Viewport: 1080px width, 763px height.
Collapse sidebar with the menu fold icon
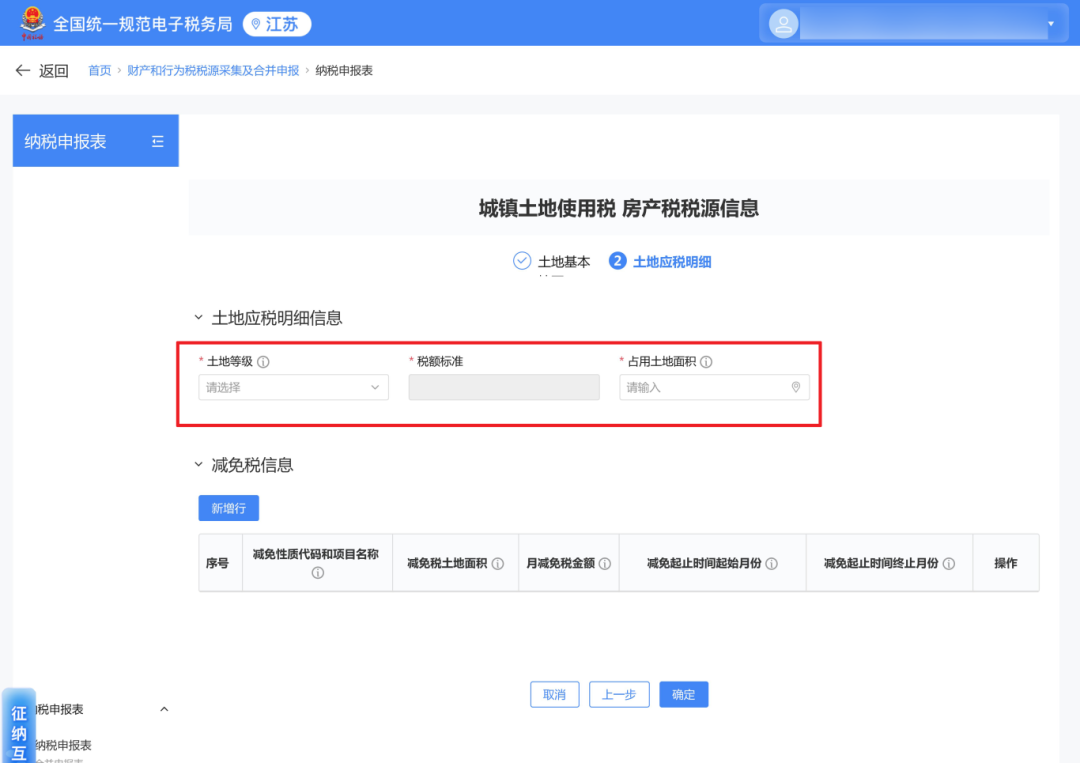click(x=158, y=141)
